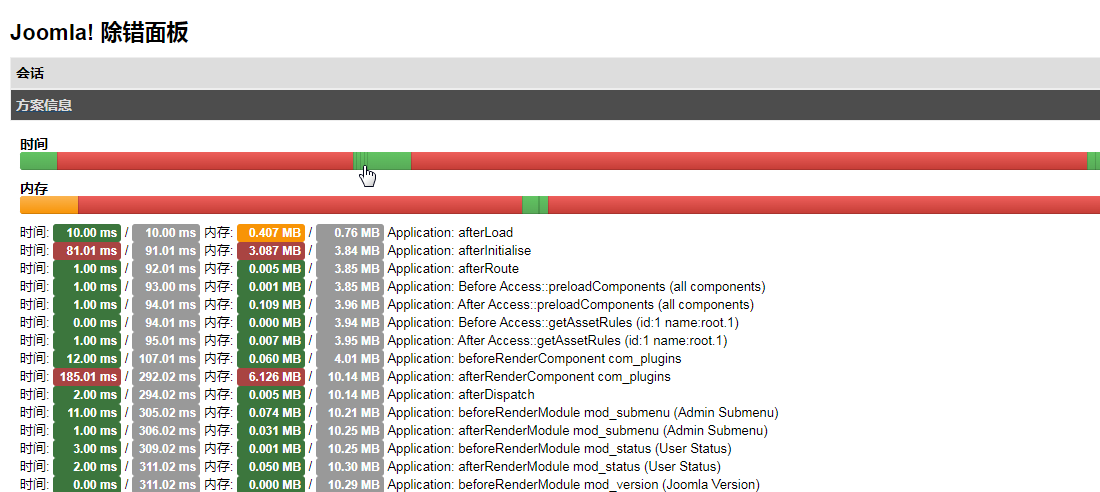
Task: Select the 91.01 ms cumulative time badge
Action: 166,251
